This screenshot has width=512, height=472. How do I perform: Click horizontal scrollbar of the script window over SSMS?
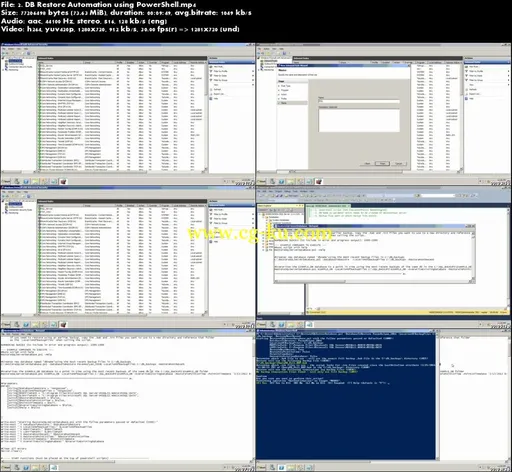(x=373, y=281)
